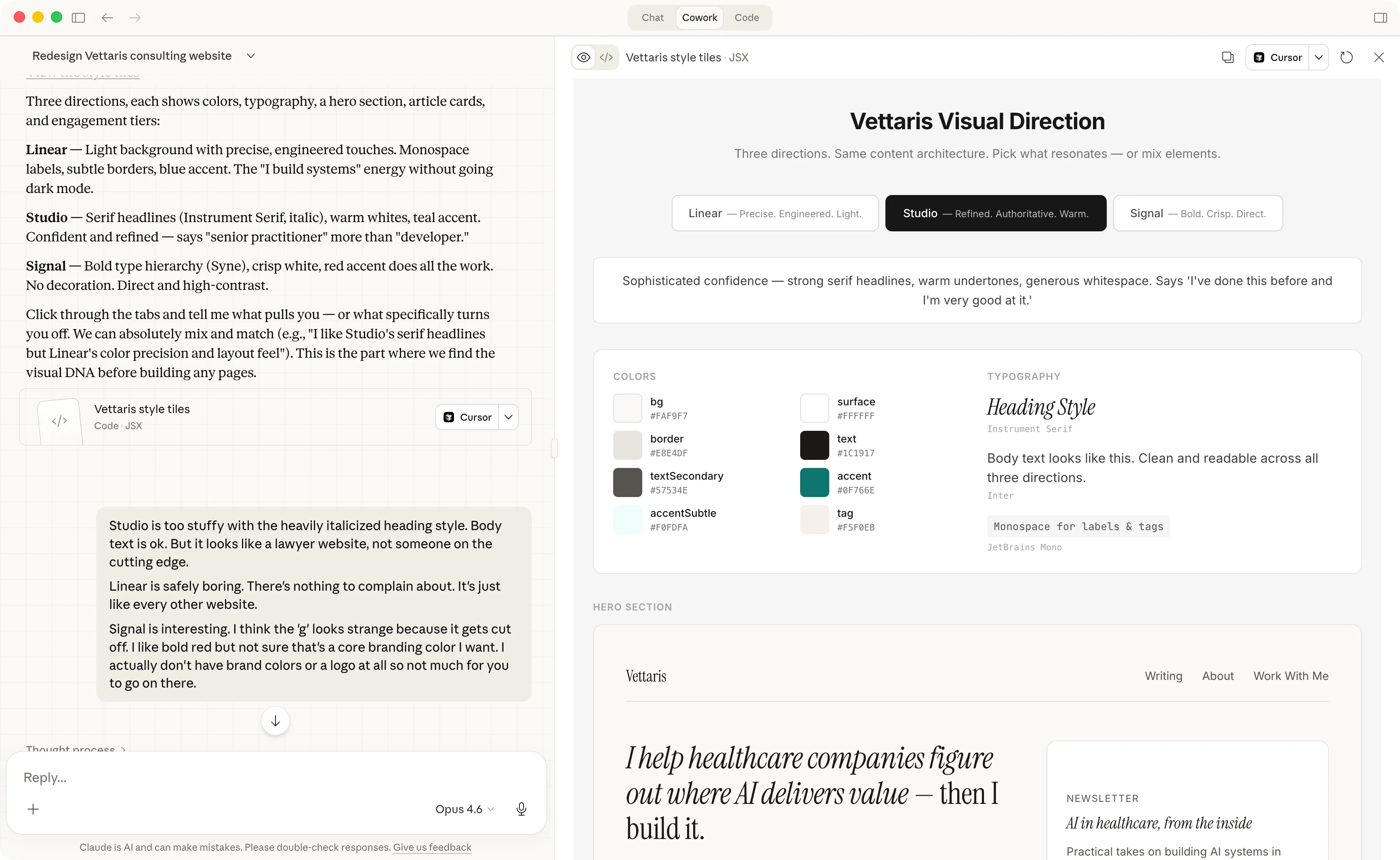Switch to code view with the </> icon
The width and height of the screenshot is (1400, 860).
pos(606,57)
